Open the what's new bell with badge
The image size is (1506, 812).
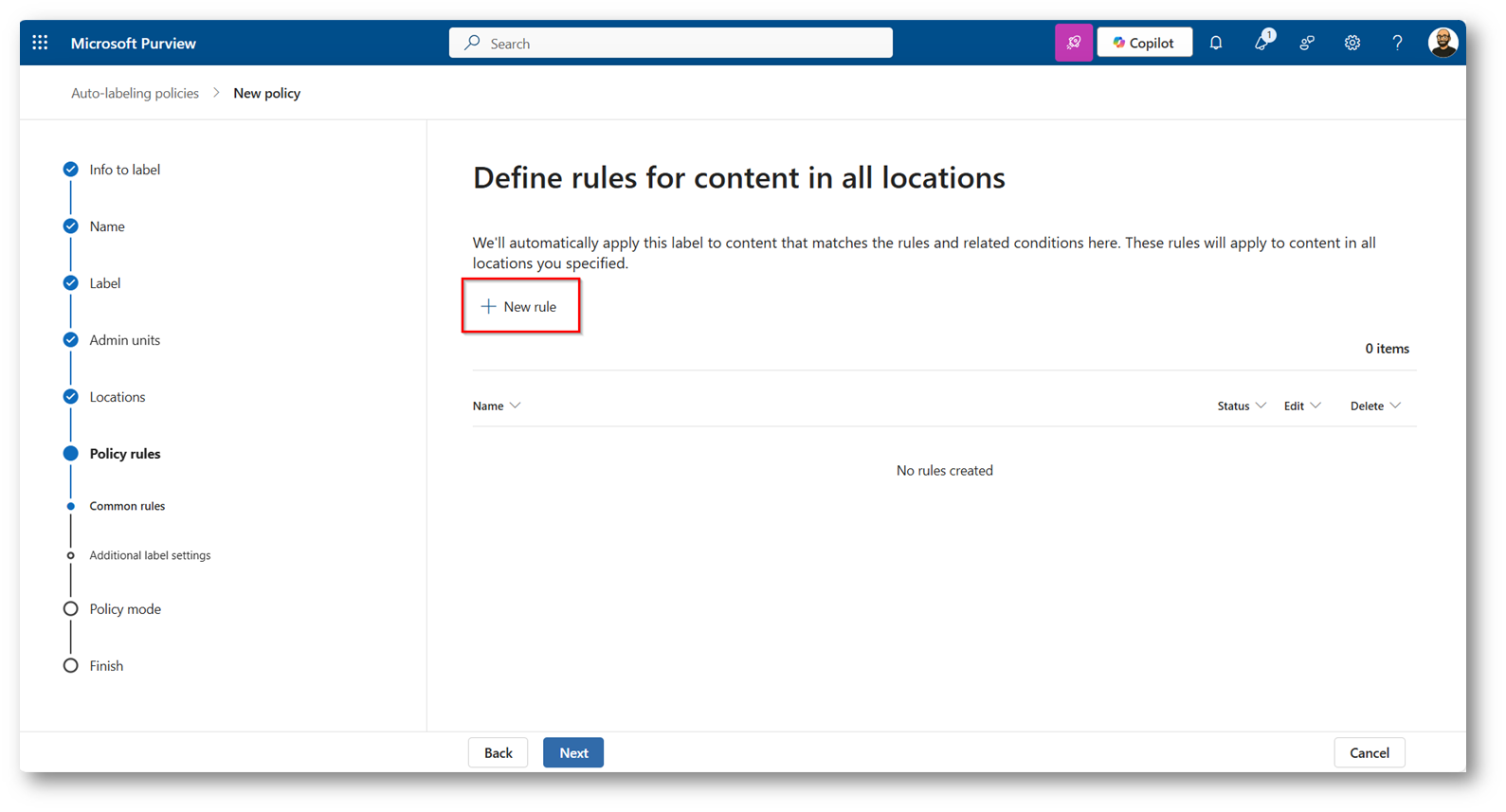point(1261,43)
